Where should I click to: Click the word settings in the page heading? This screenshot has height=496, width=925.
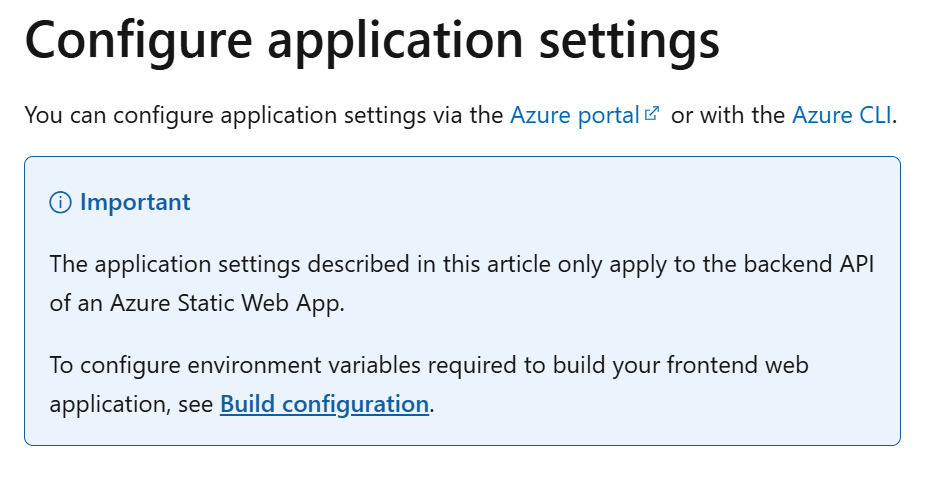629,41
